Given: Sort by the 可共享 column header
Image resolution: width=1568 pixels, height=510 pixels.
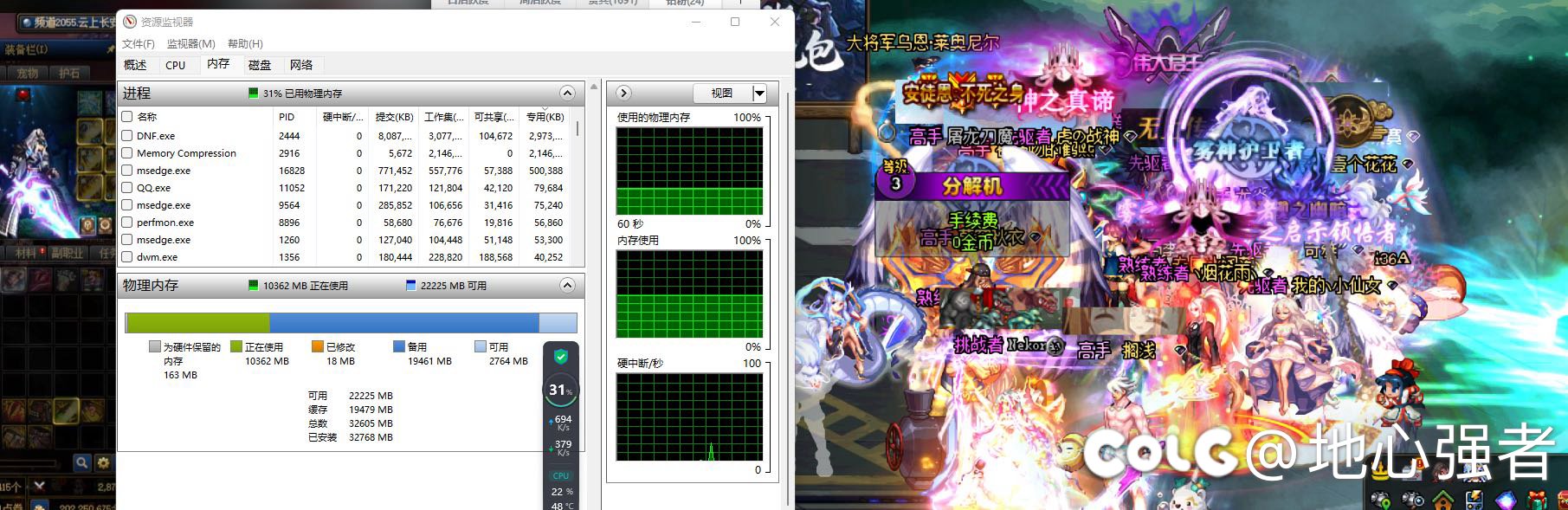Looking at the screenshot, I should 494,117.
